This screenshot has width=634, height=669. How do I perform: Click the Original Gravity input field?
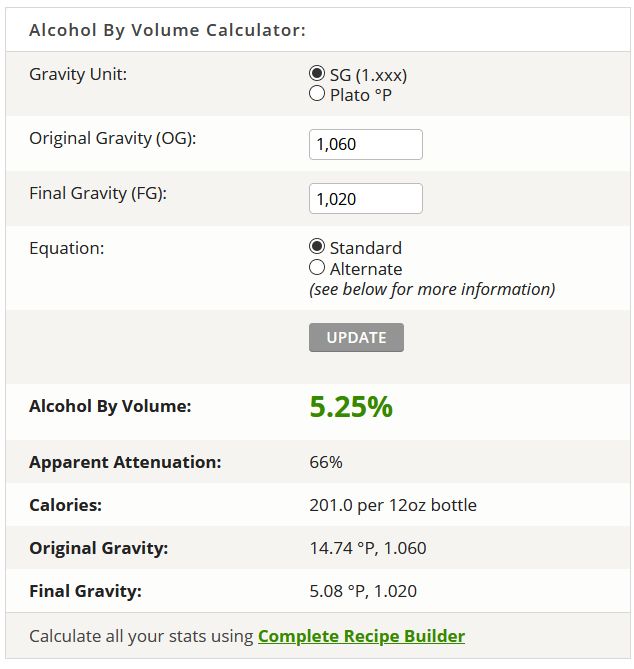[365, 144]
